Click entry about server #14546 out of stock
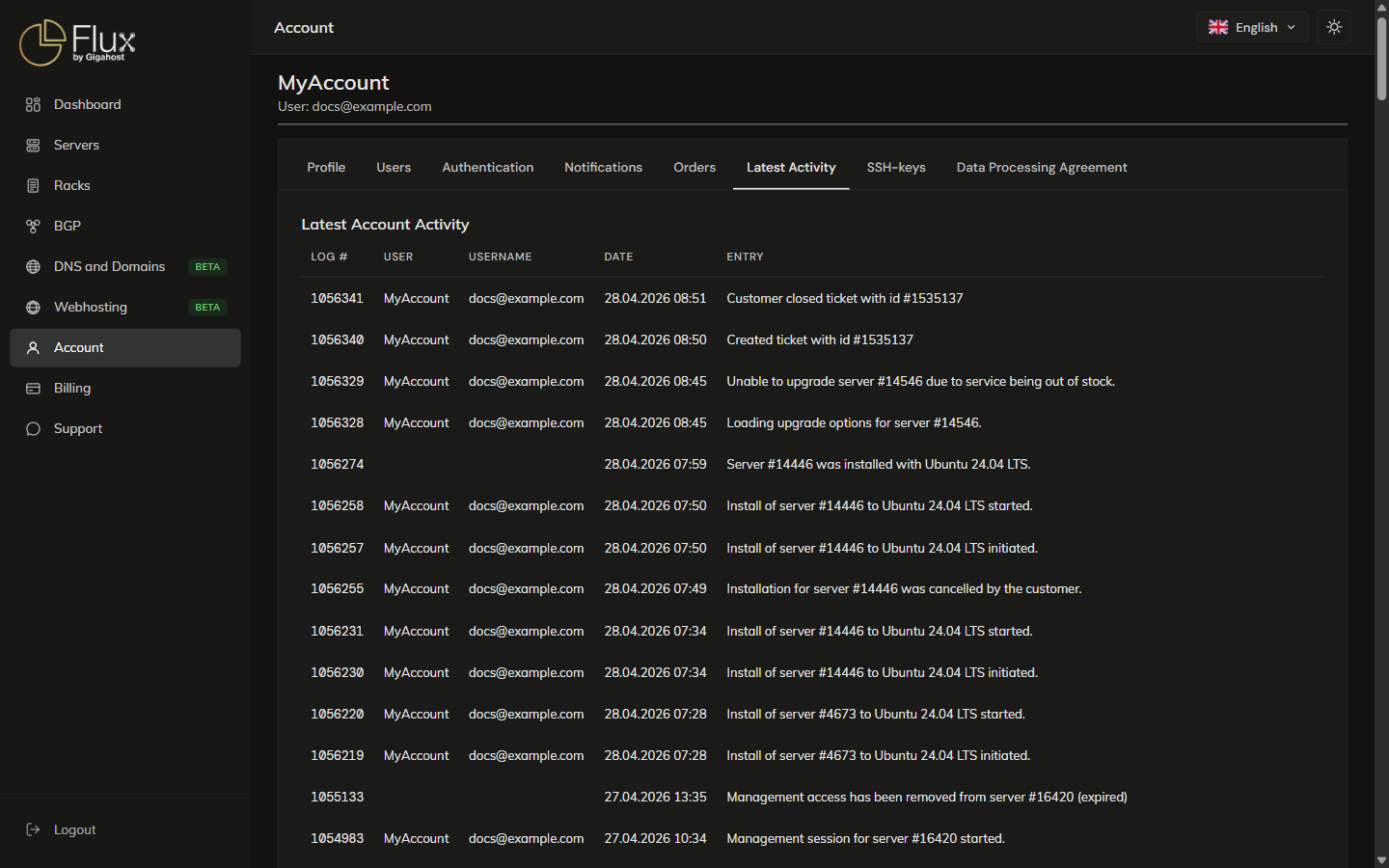 [x=920, y=381]
